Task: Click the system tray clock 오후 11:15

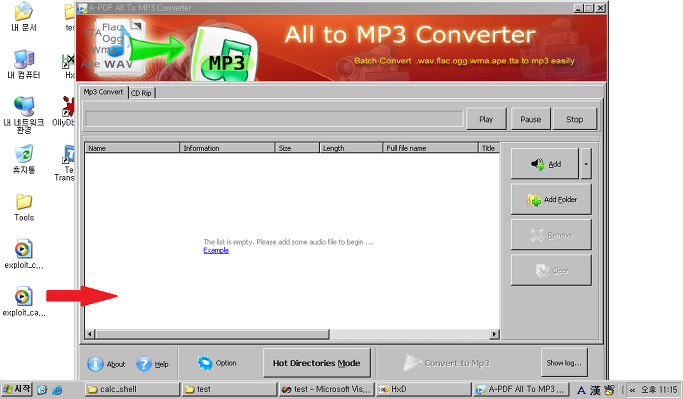Action: point(659,390)
